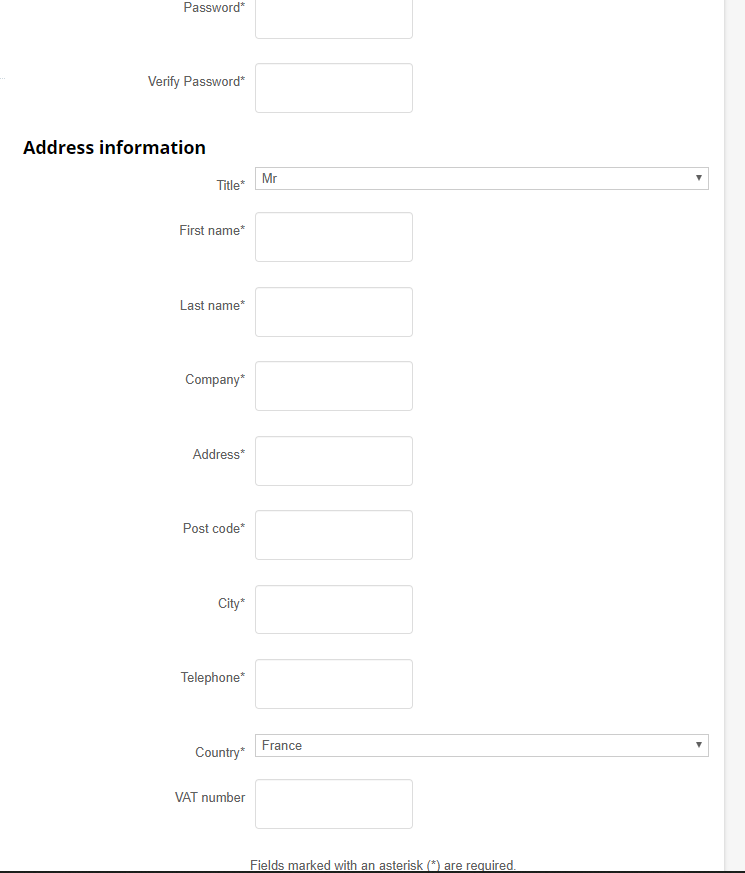745x873 pixels.
Task: Click the Title dropdown arrow
Action: (699, 179)
